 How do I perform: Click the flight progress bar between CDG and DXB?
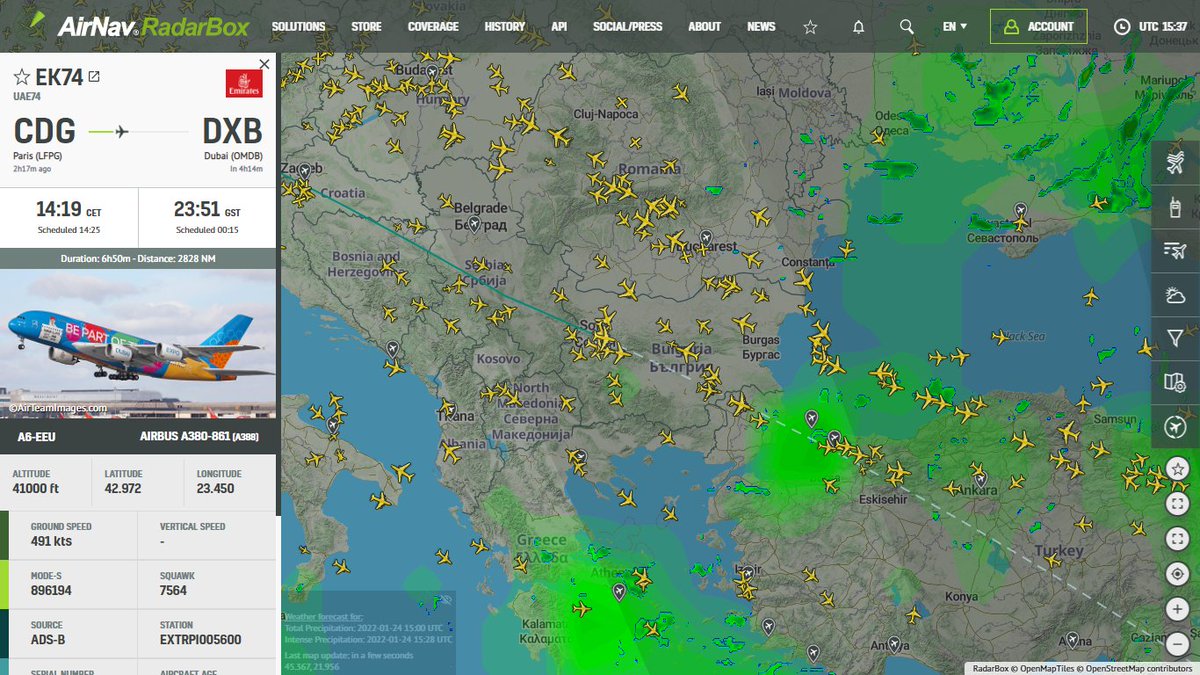pyautogui.click(x=138, y=131)
